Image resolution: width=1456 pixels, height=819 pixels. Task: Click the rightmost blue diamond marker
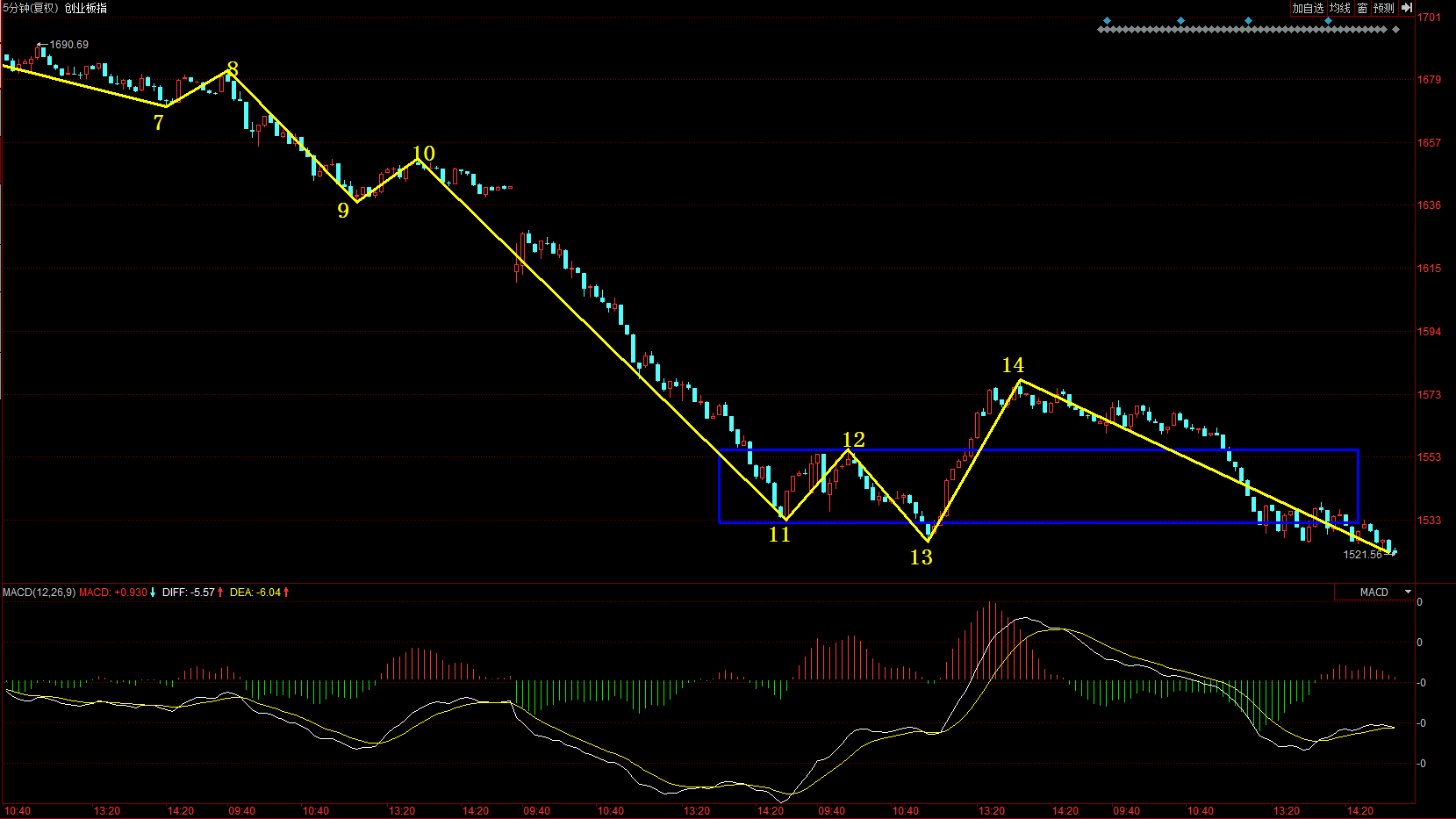coord(1328,20)
